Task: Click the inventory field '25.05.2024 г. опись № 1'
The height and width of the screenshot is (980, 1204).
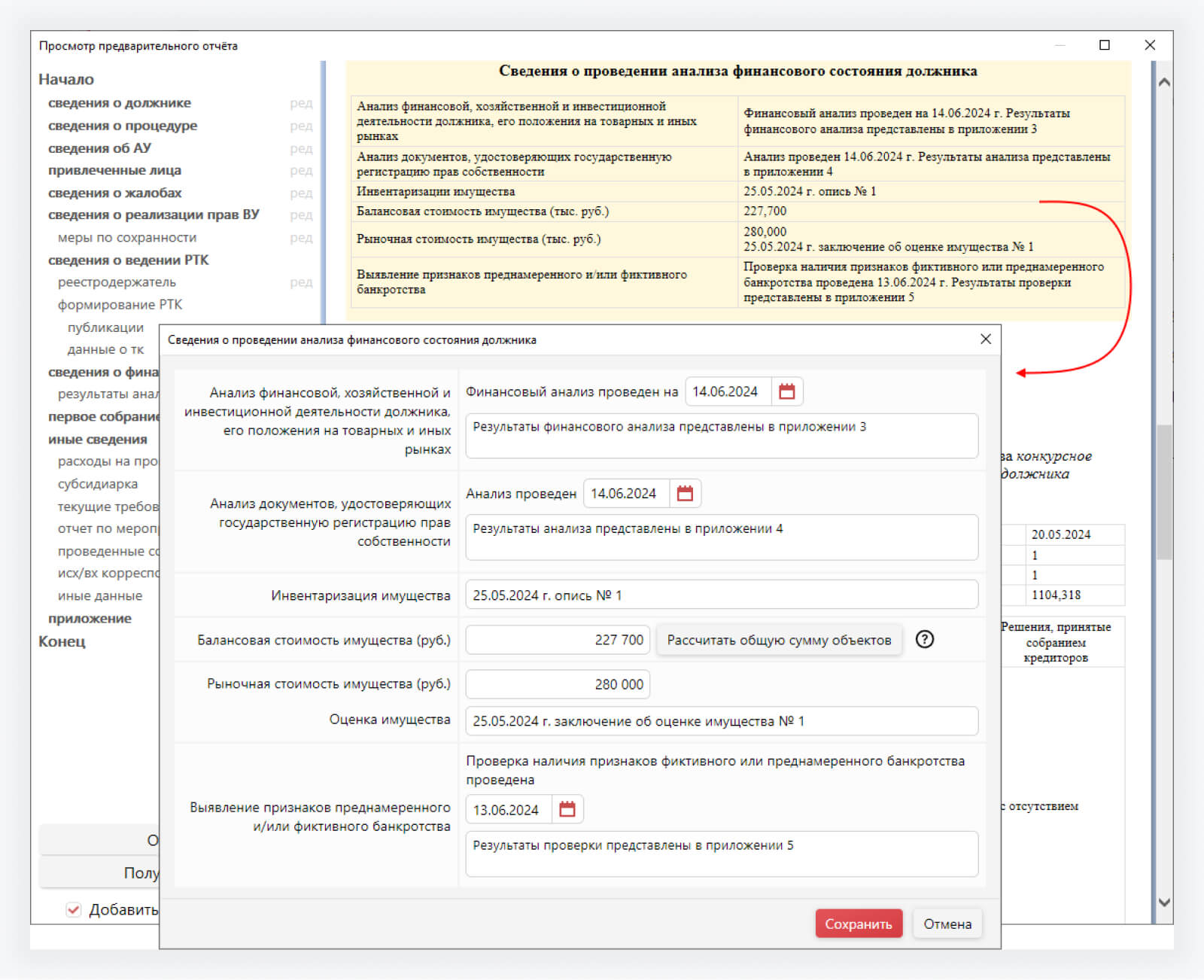Action: coord(722,595)
